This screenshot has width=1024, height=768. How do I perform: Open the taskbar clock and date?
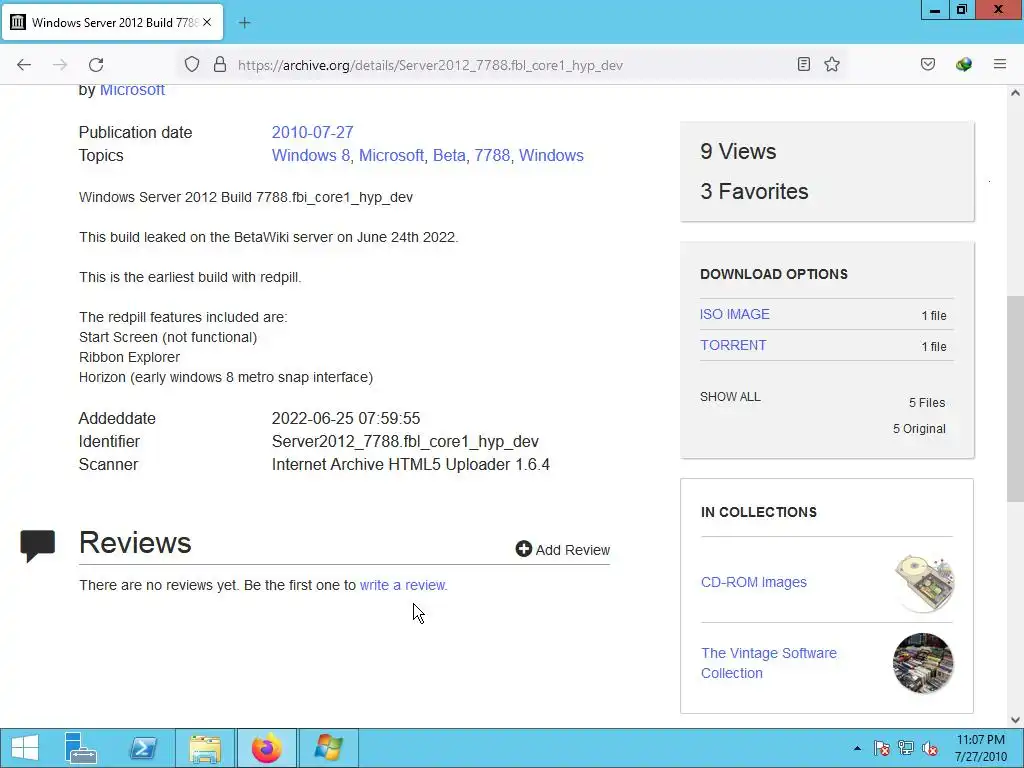tap(980, 748)
